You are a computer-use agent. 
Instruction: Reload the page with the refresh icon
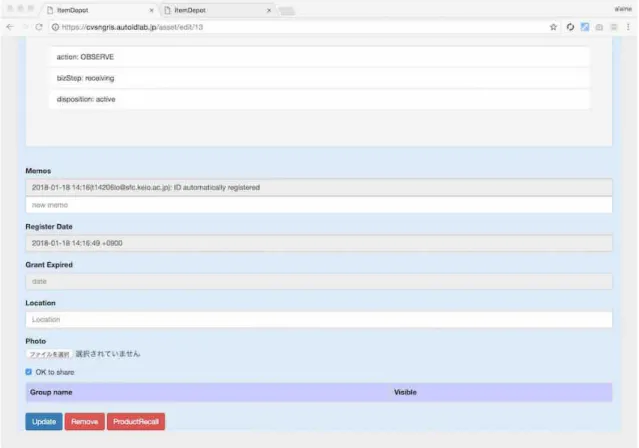pyautogui.click(x=39, y=27)
